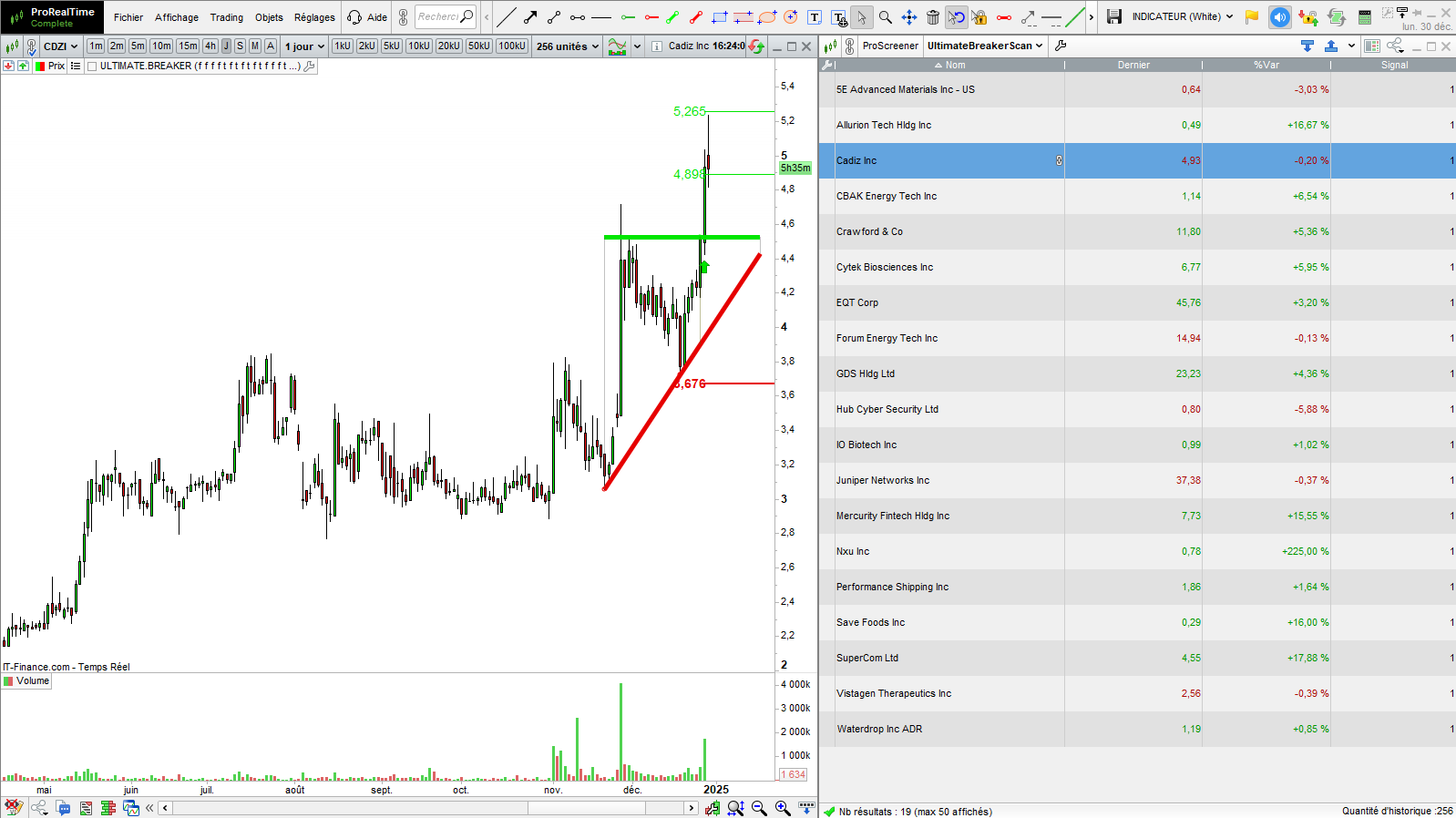Set history to 10kU units

419,46
